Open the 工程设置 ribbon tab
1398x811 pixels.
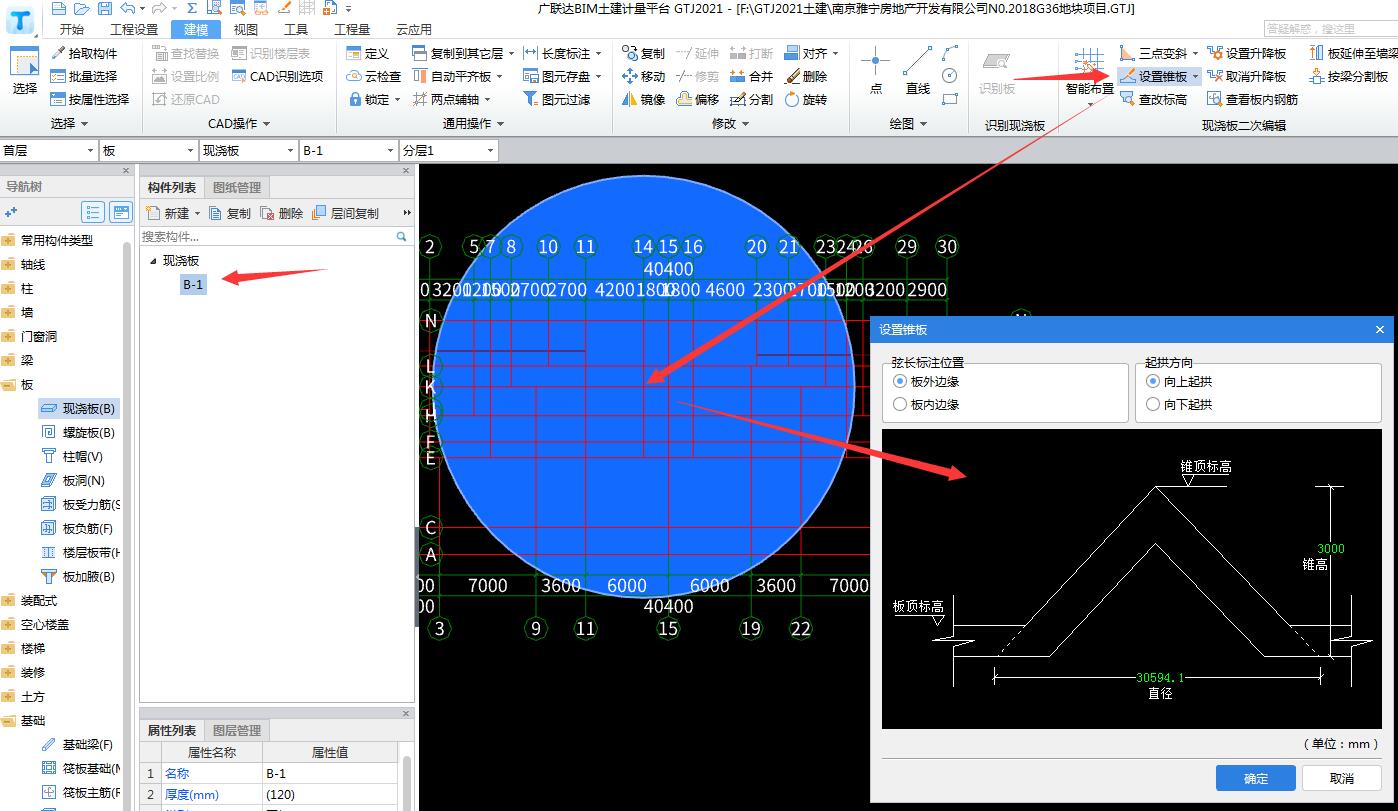coord(133,29)
